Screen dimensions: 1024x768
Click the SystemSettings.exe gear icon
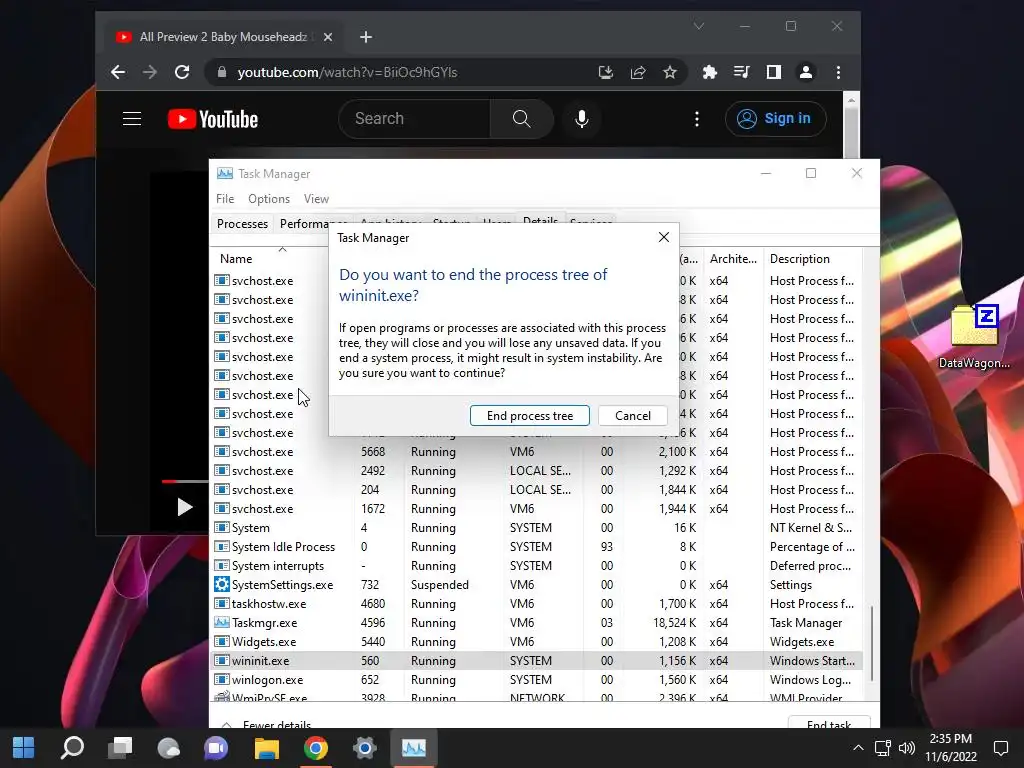(x=222, y=584)
